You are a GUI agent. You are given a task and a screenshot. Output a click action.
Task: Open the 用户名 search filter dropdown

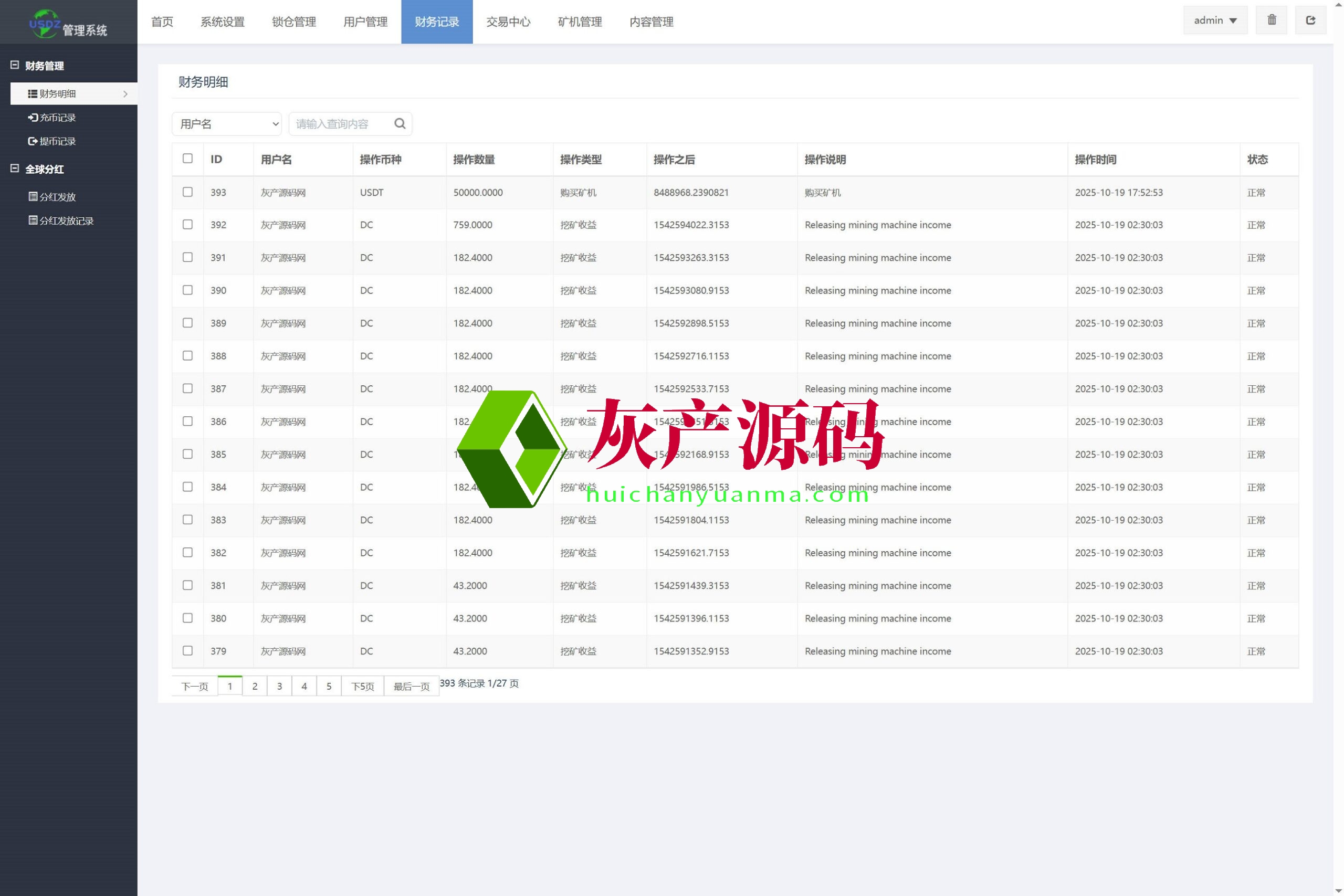pyautogui.click(x=226, y=123)
